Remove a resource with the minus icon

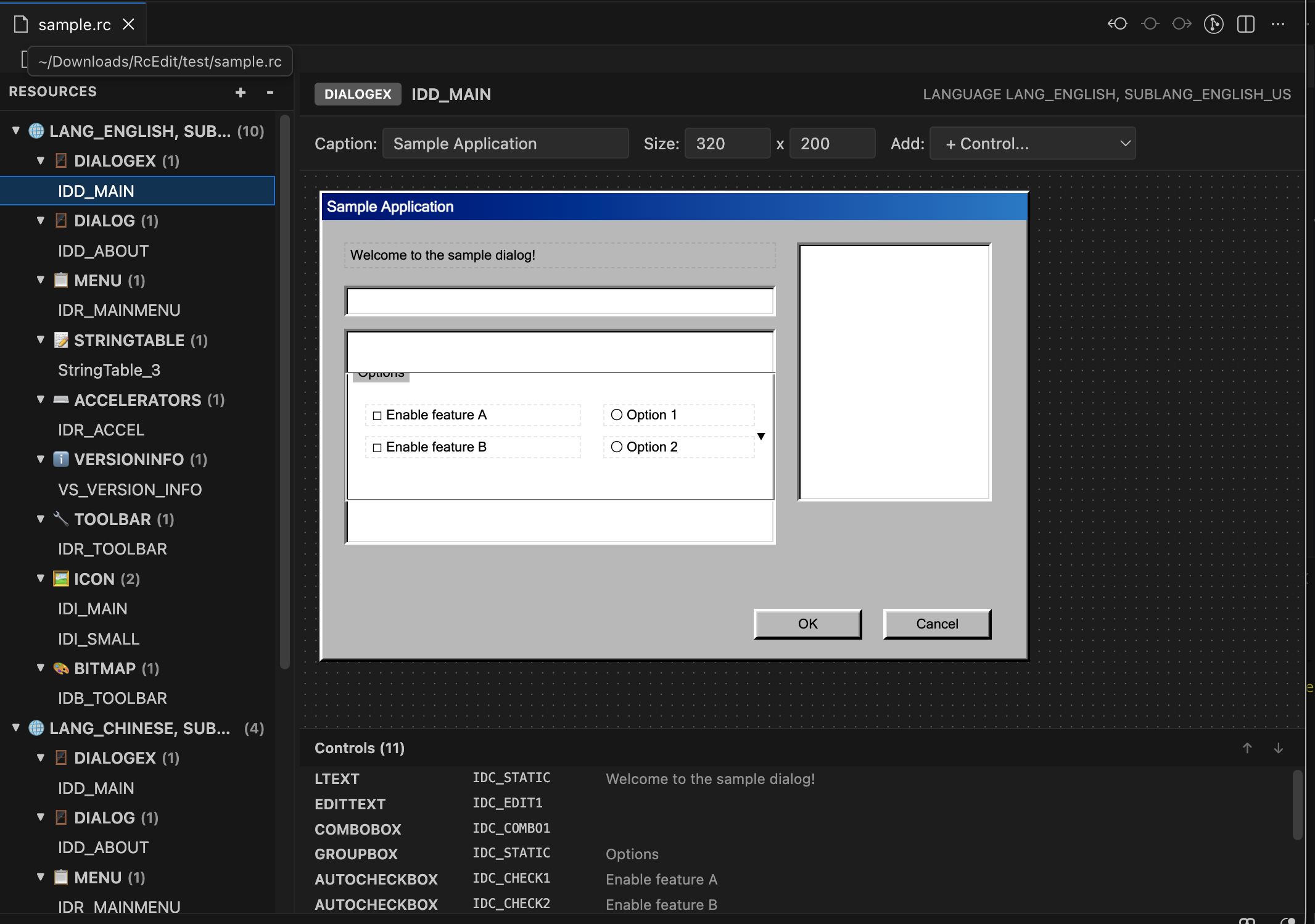pos(270,93)
